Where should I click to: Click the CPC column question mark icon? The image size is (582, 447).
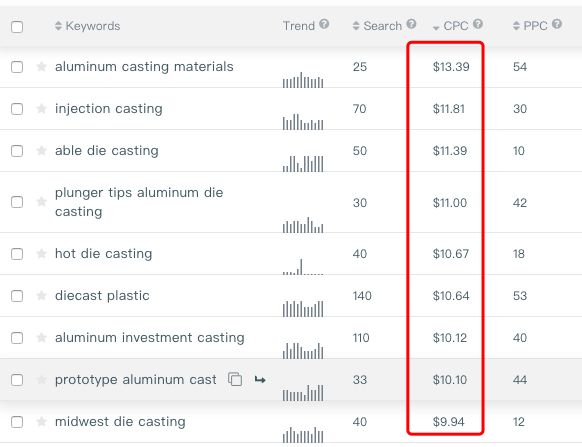click(x=478, y=24)
